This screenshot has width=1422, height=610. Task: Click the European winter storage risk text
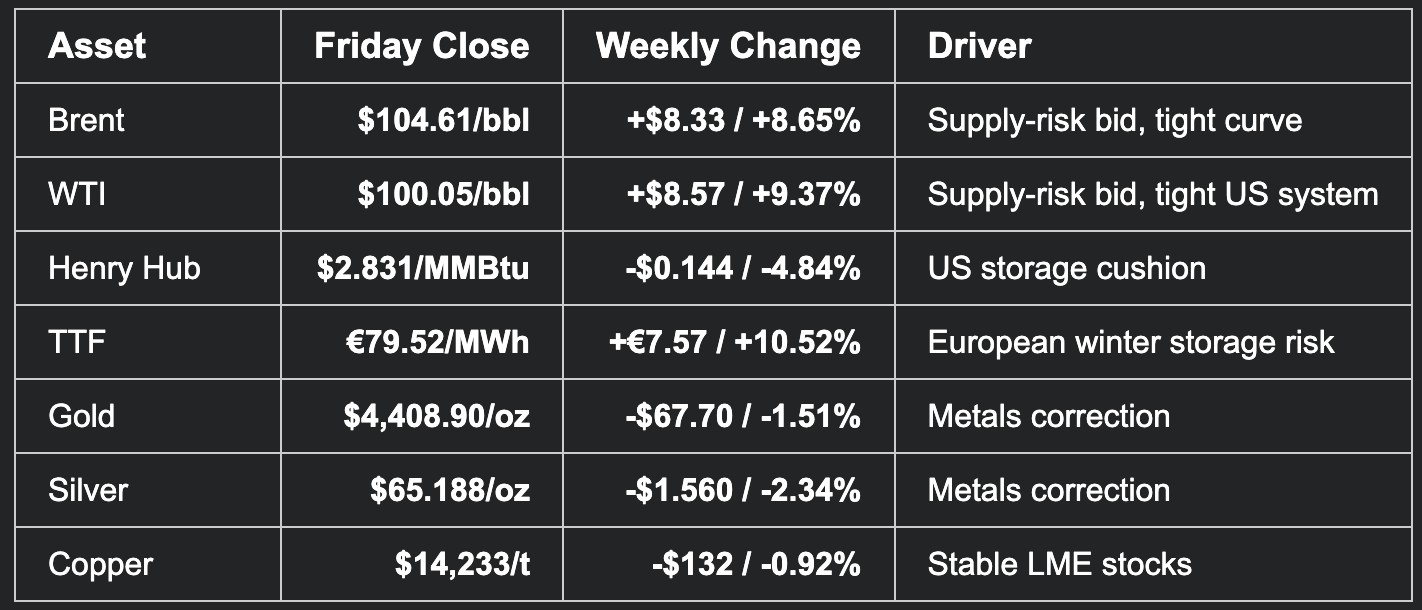point(1131,342)
